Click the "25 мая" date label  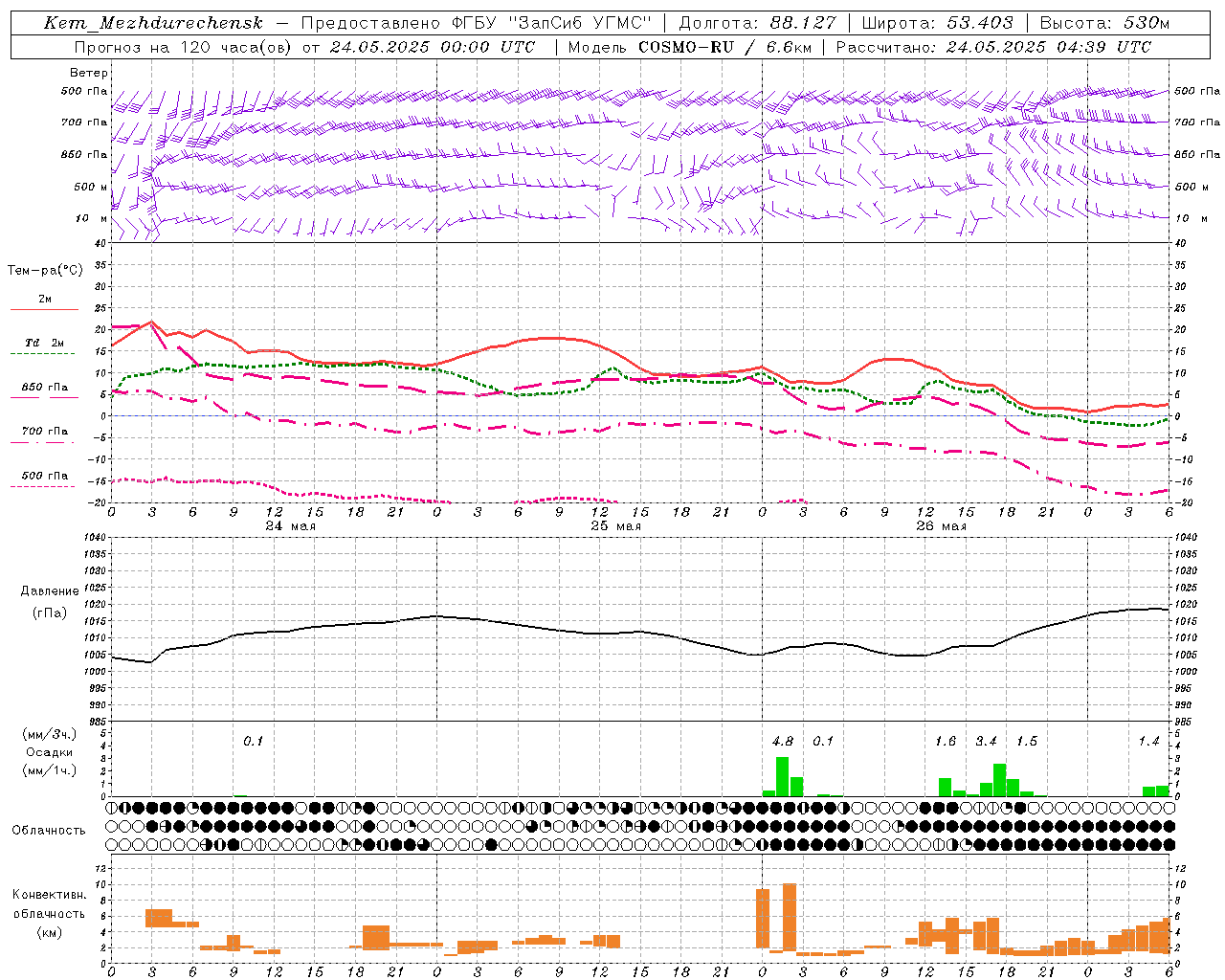tap(616, 526)
